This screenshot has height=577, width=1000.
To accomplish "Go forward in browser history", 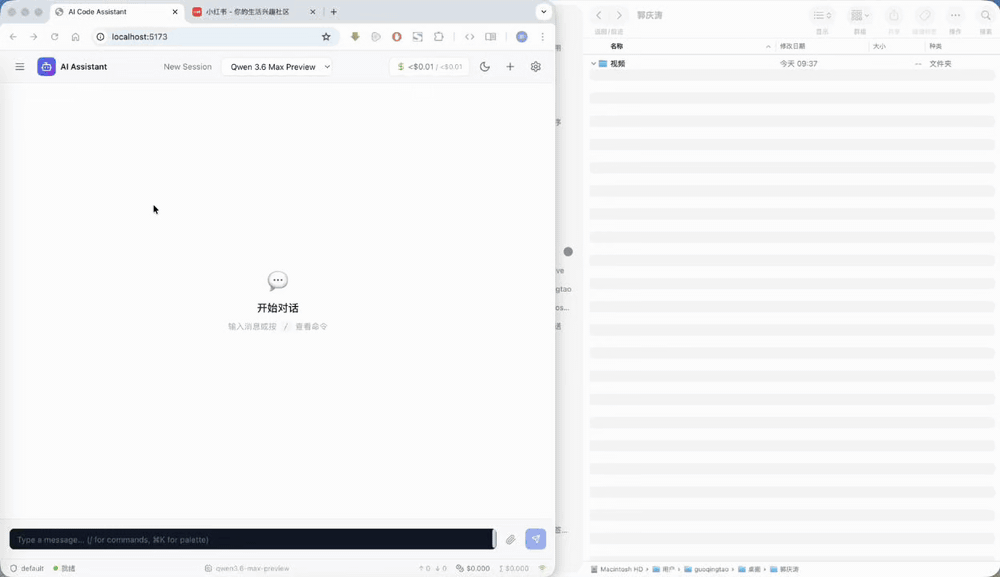I will (x=34, y=37).
